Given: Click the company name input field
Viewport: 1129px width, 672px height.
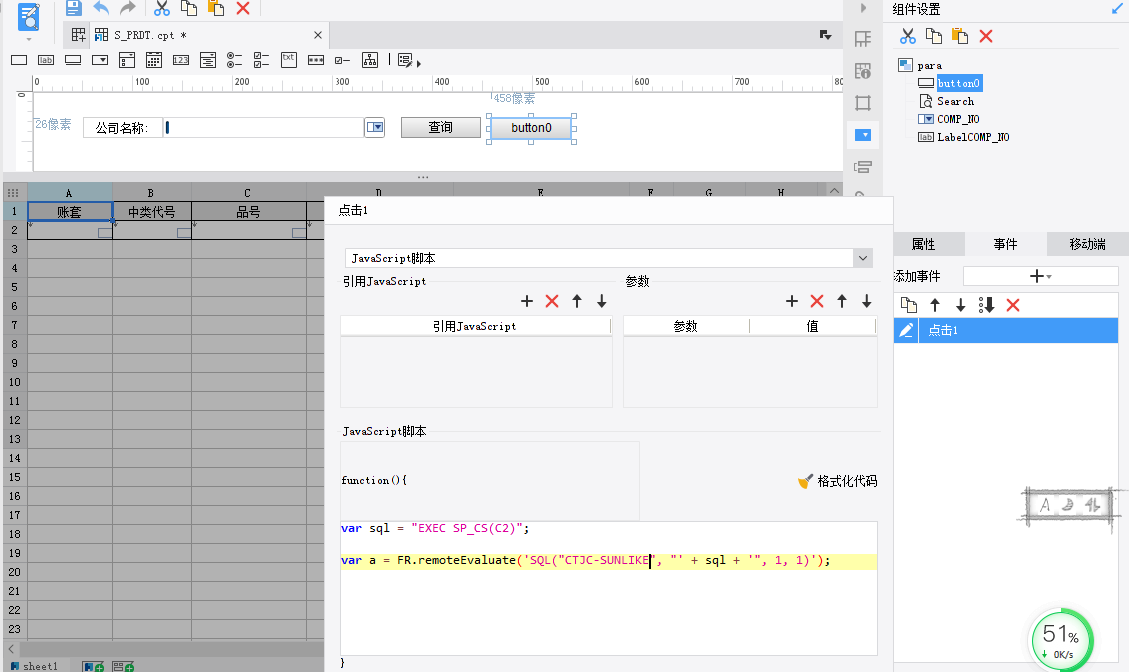Looking at the screenshot, I should pyautogui.click(x=264, y=127).
